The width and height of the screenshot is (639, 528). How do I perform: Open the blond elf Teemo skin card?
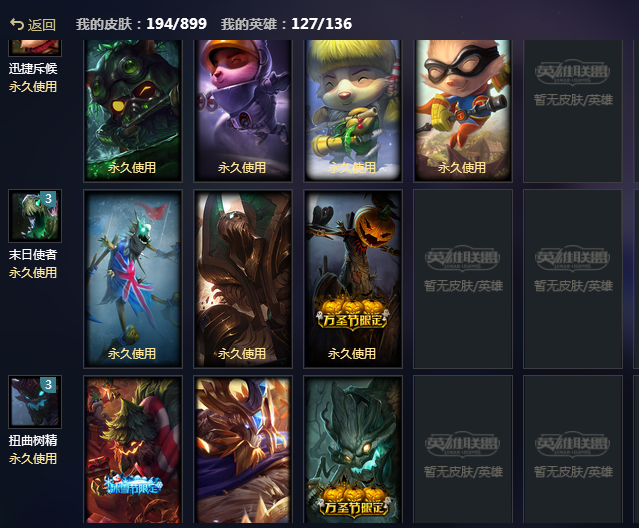click(353, 110)
